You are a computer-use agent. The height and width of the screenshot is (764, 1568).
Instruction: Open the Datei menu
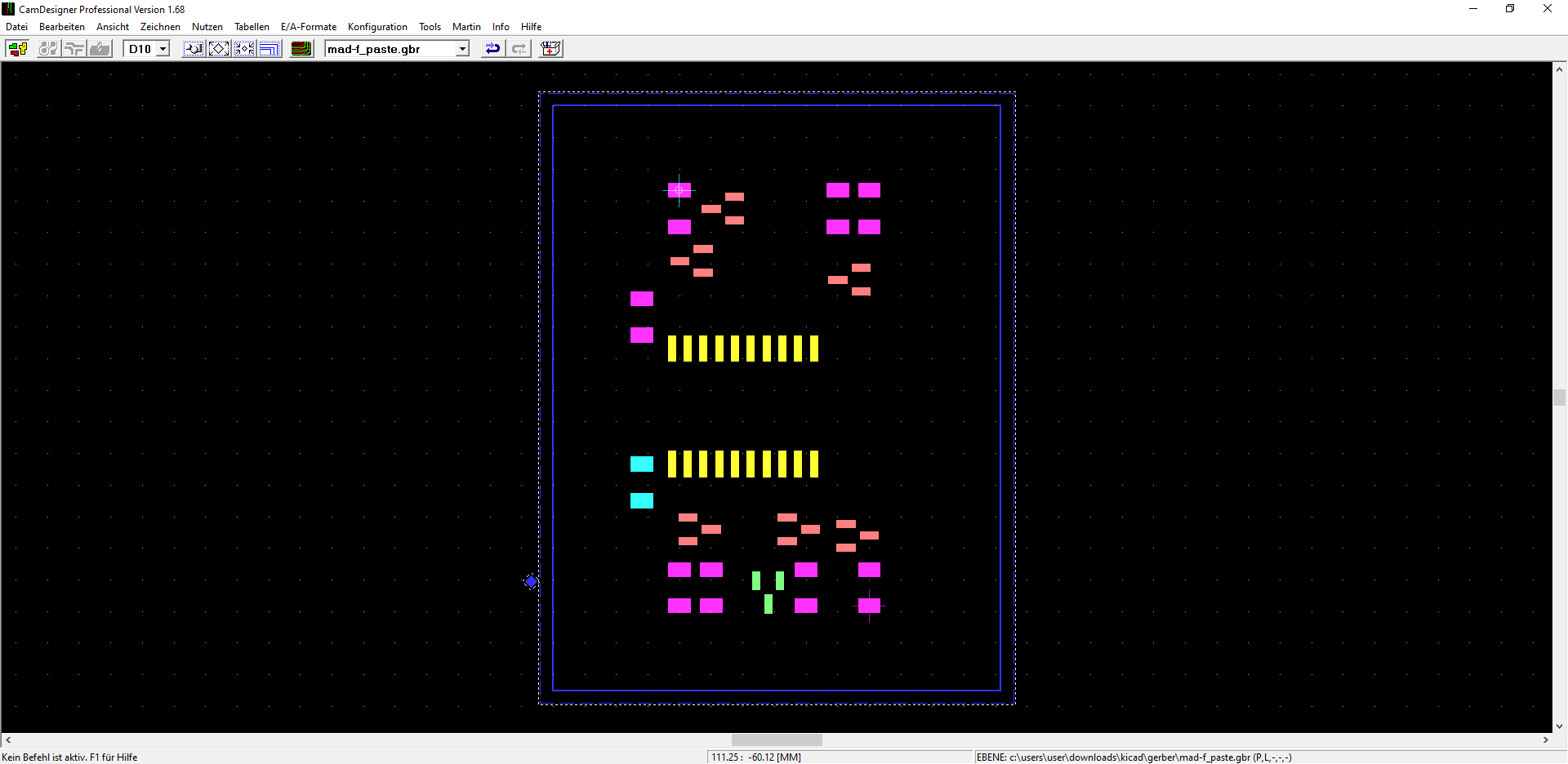click(16, 27)
